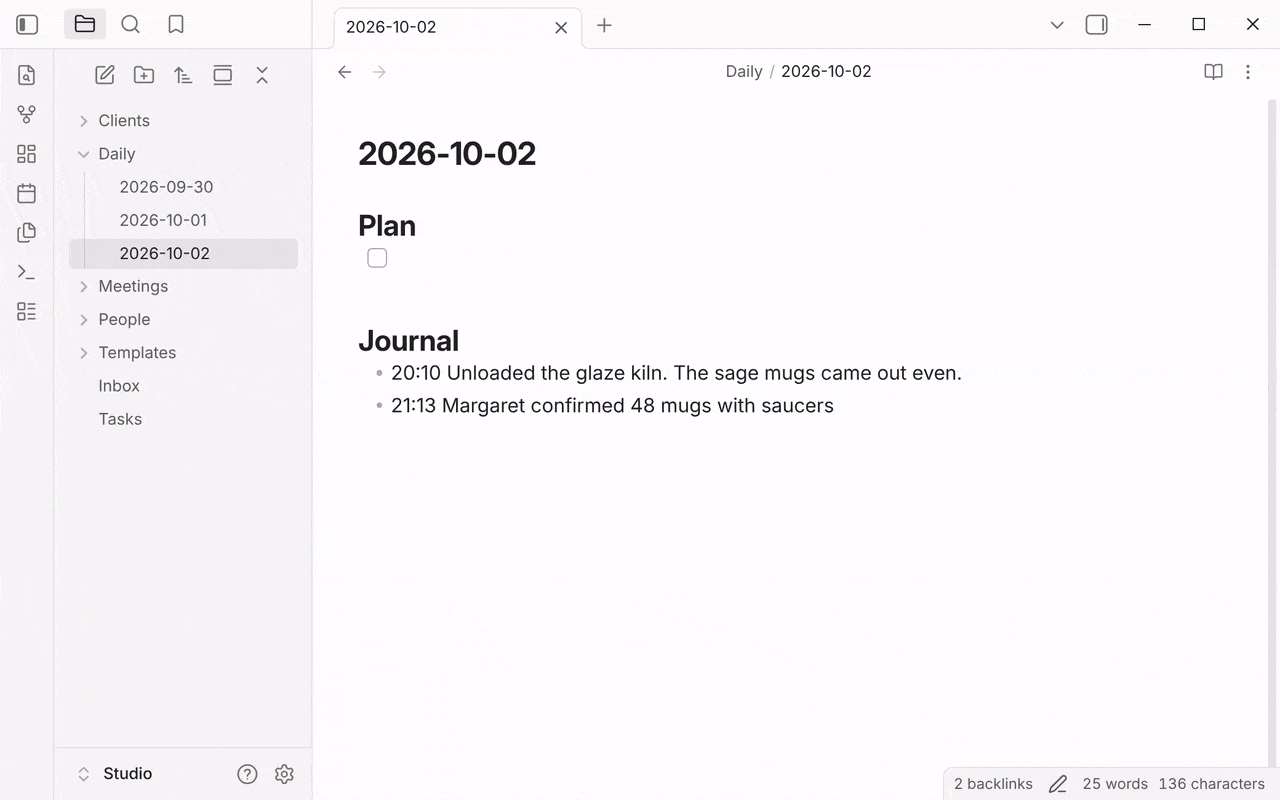
Task: Switch to reading view book icon
Action: (1213, 72)
